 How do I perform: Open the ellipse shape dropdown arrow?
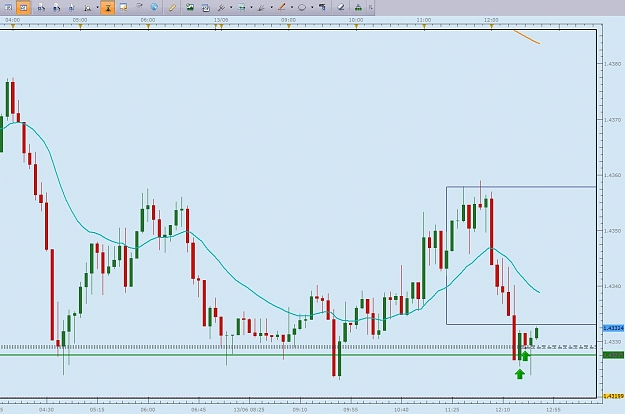click(312, 7)
